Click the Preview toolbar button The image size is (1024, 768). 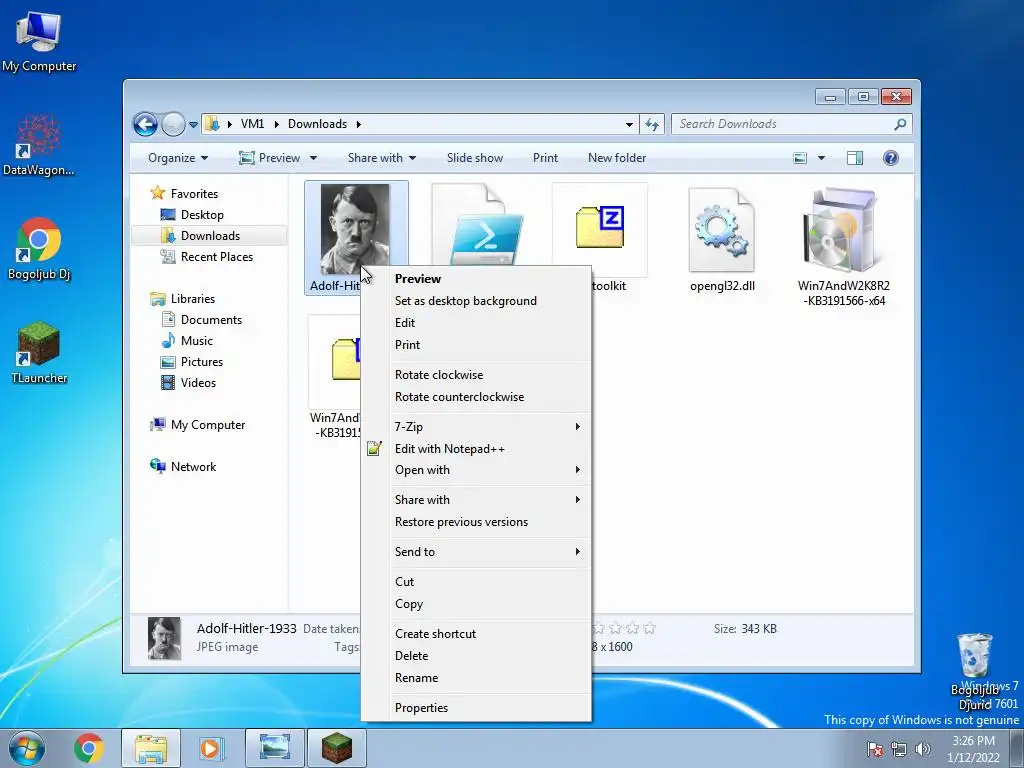click(270, 158)
